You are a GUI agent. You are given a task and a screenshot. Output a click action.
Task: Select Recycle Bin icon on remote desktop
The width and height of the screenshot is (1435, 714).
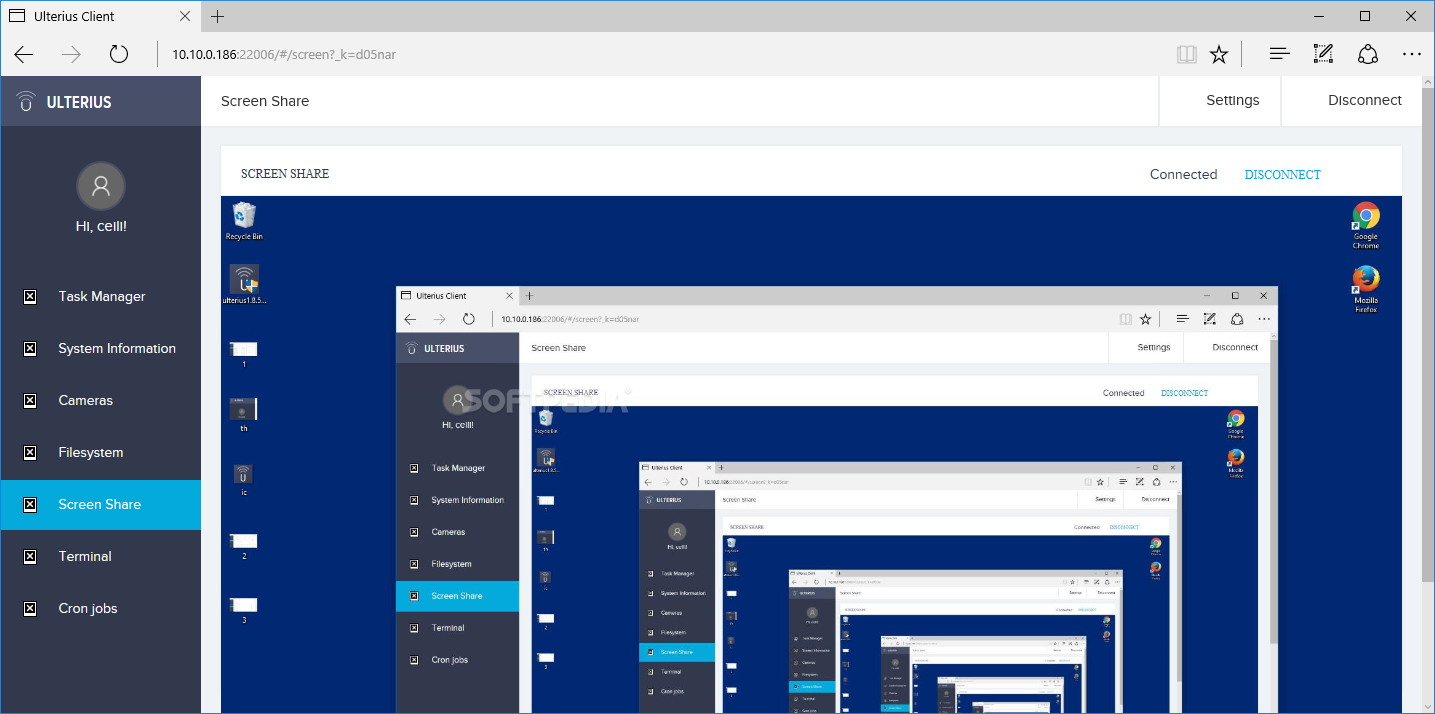[x=244, y=221]
